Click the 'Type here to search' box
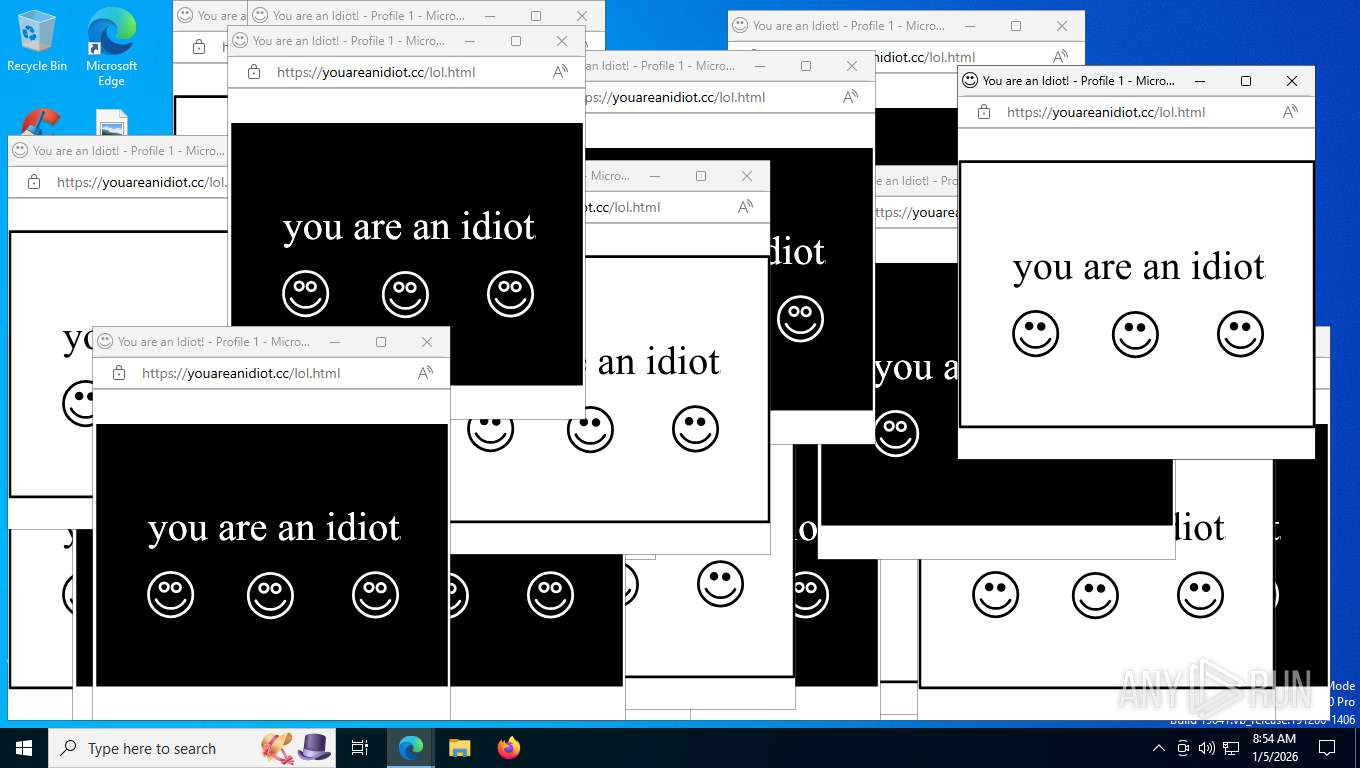This screenshot has height=768, width=1360. (193, 748)
